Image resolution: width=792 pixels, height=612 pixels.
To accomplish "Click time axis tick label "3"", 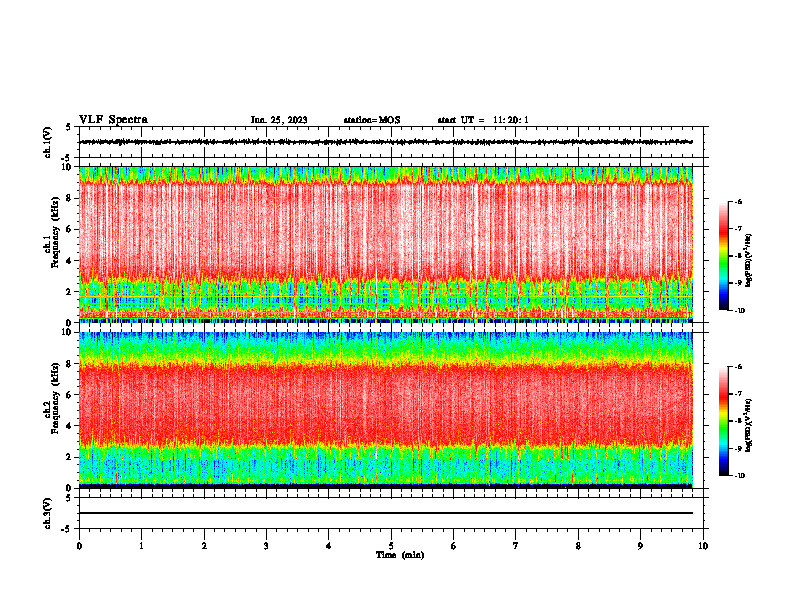I will click(266, 546).
